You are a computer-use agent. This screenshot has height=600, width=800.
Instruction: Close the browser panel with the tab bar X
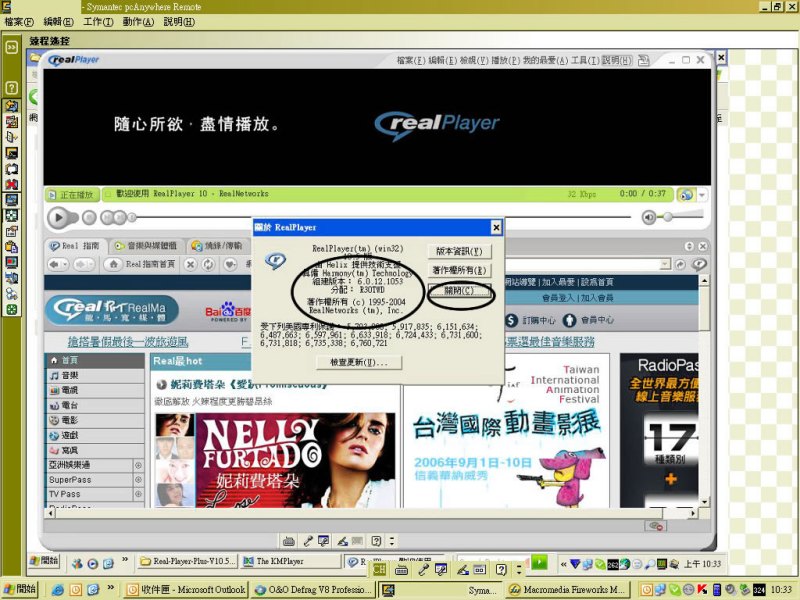tap(703, 246)
